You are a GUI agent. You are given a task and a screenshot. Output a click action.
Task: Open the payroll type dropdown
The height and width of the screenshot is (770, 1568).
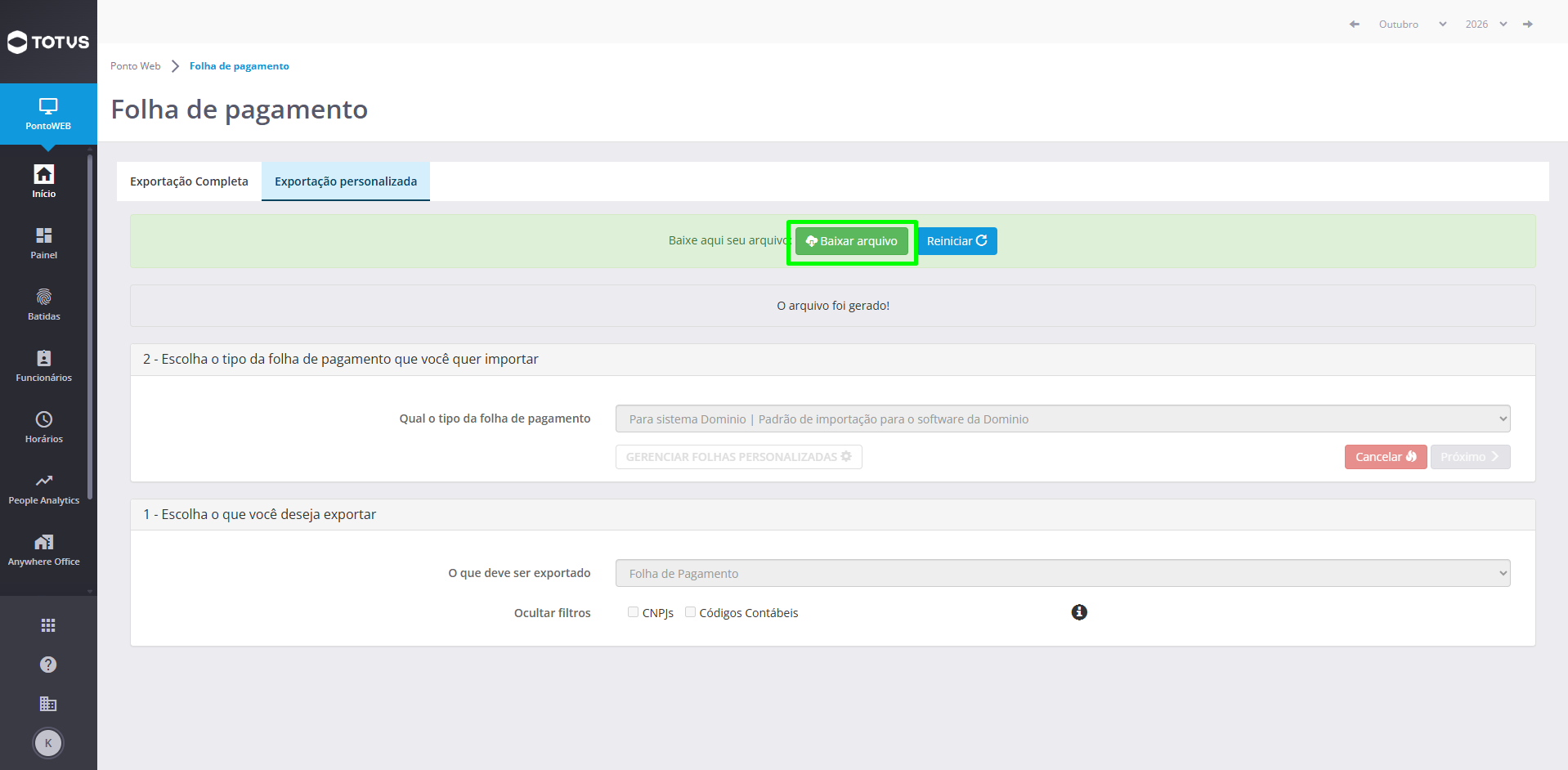[x=1063, y=419]
